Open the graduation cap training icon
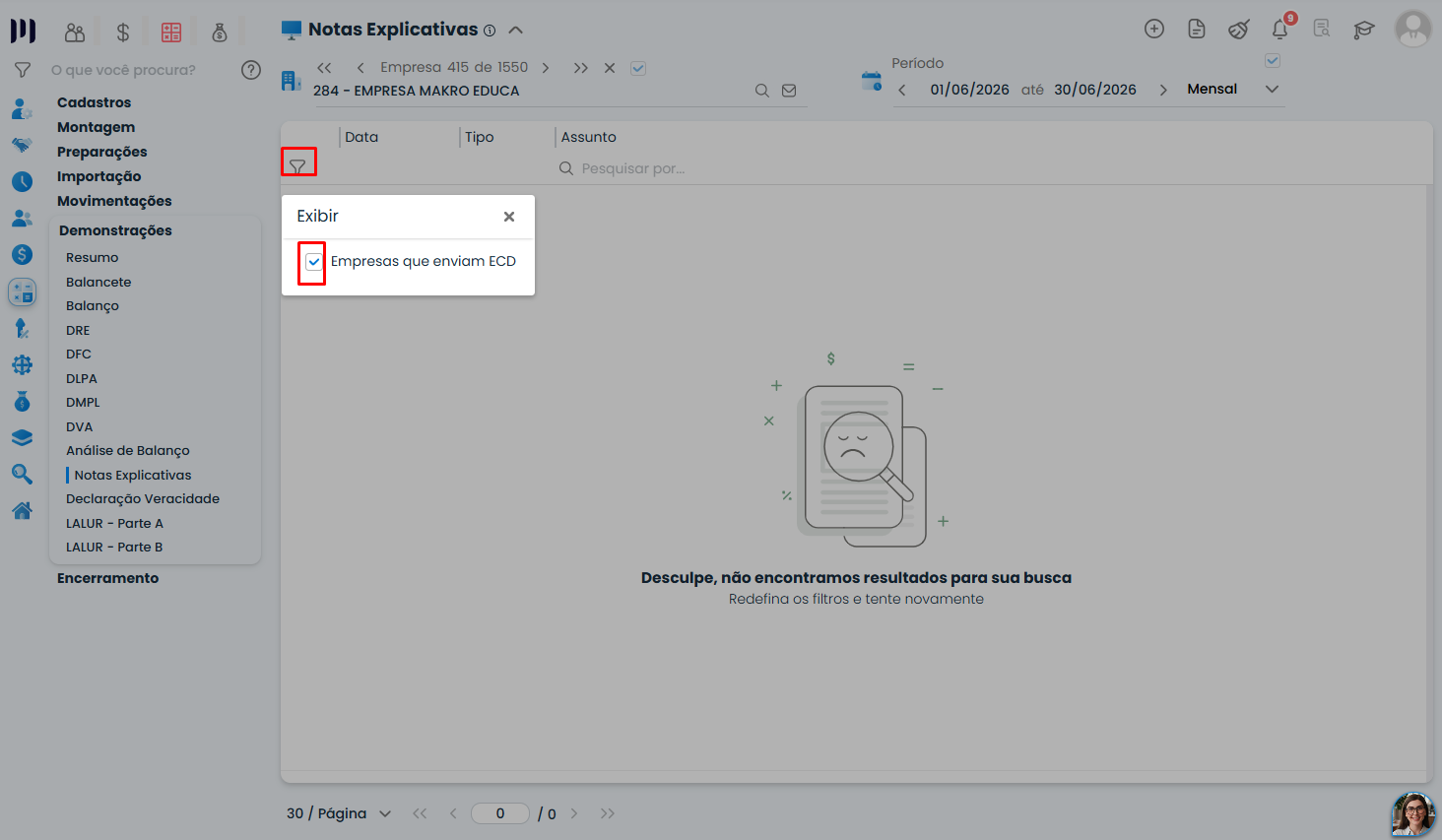Screen dimensions: 1442x840 (x=1364, y=30)
